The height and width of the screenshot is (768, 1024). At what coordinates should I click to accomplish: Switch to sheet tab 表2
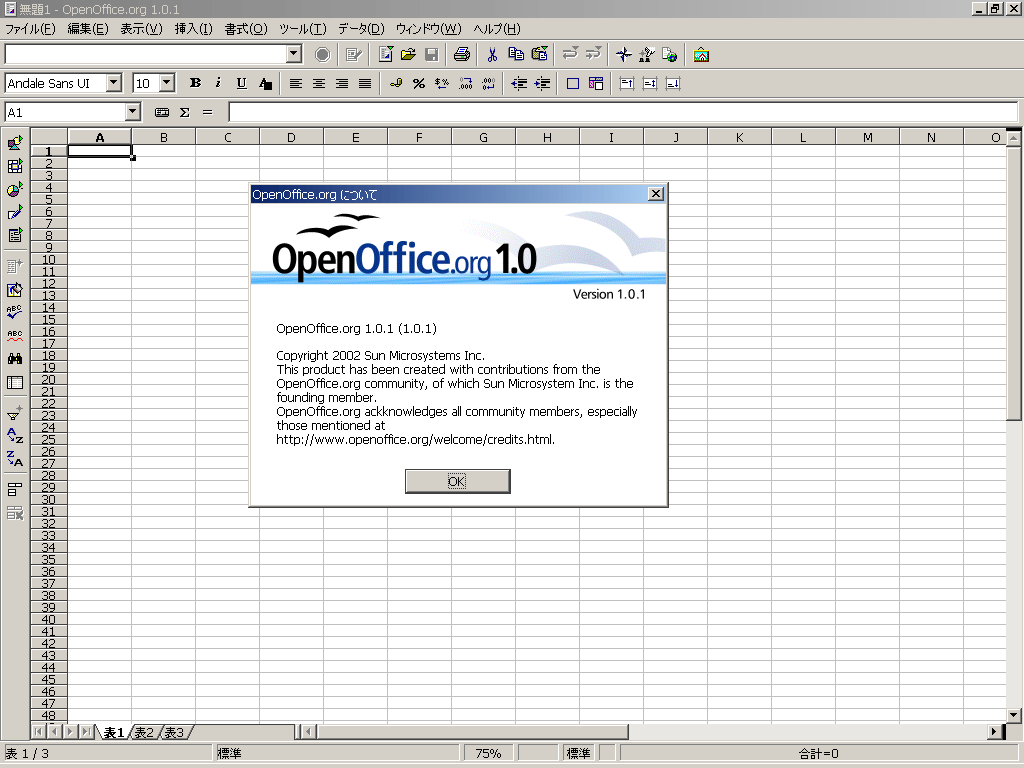click(x=144, y=732)
